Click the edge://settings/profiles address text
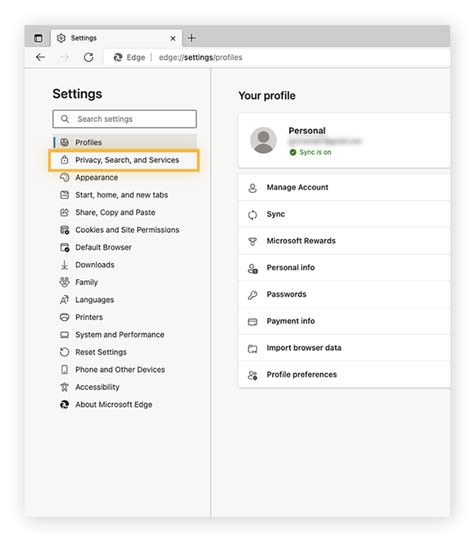 [201, 57]
